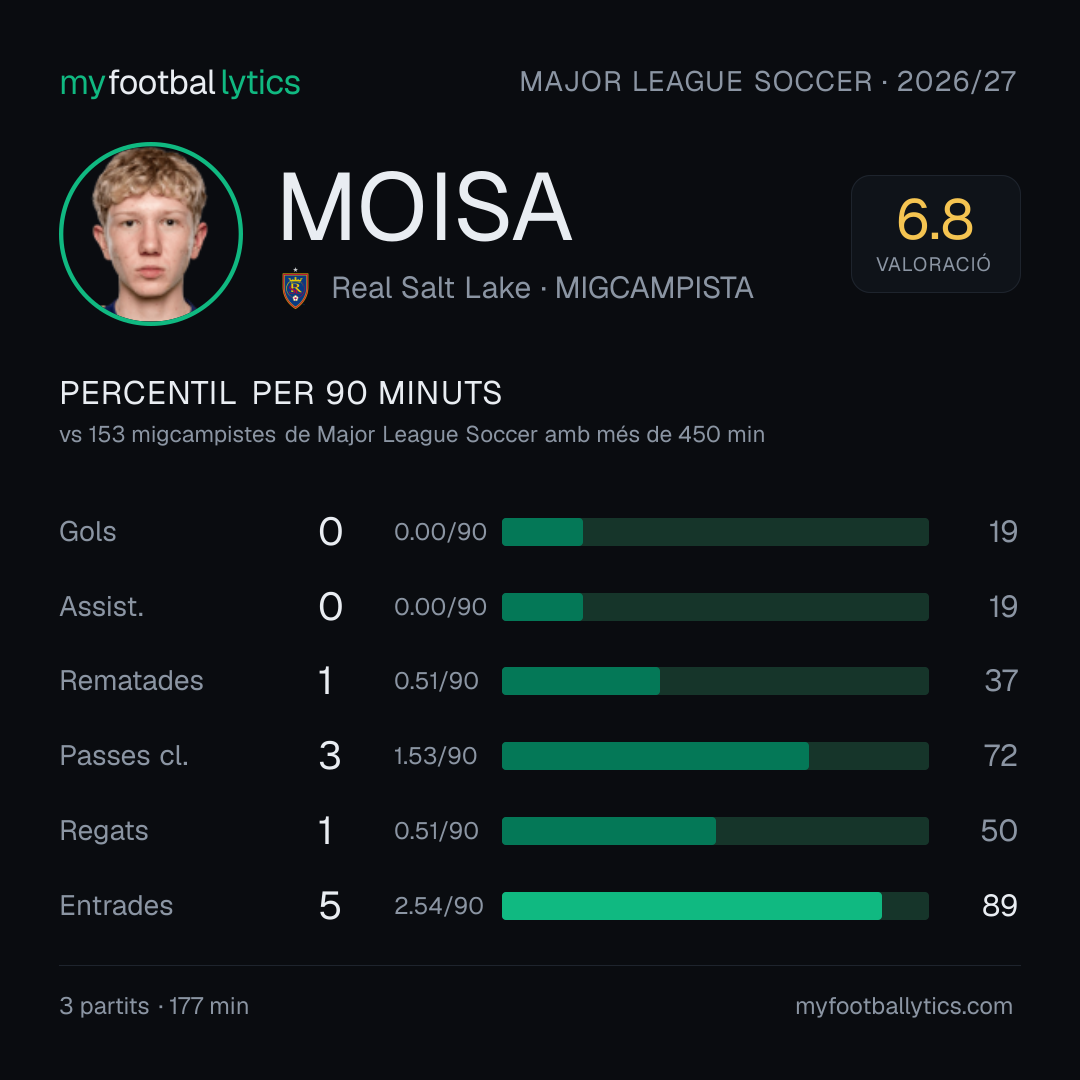Click the 2.54/90 Entrades rate
The width and height of the screenshot is (1080, 1080).
[x=439, y=906]
